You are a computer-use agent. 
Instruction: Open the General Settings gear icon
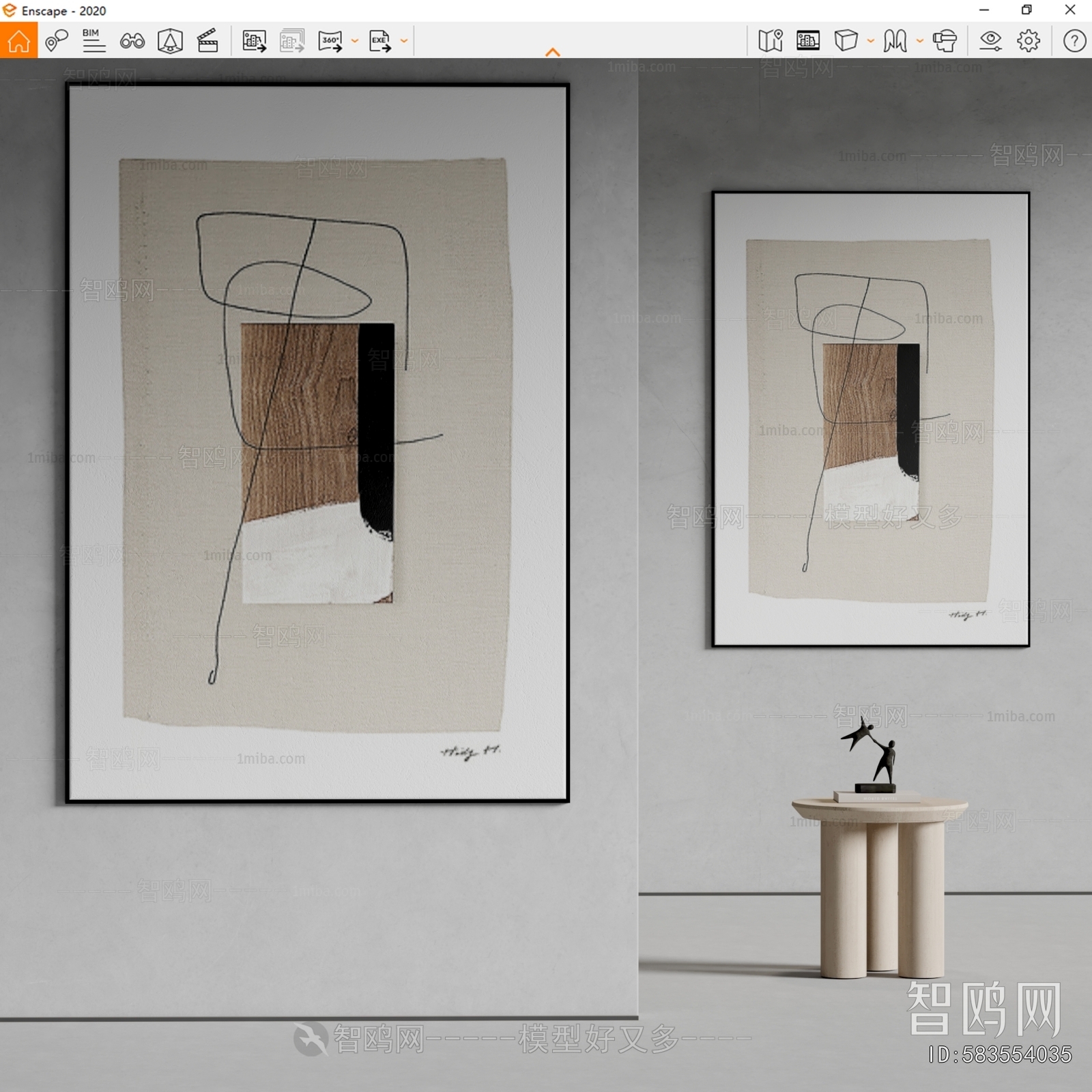coord(1029,41)
